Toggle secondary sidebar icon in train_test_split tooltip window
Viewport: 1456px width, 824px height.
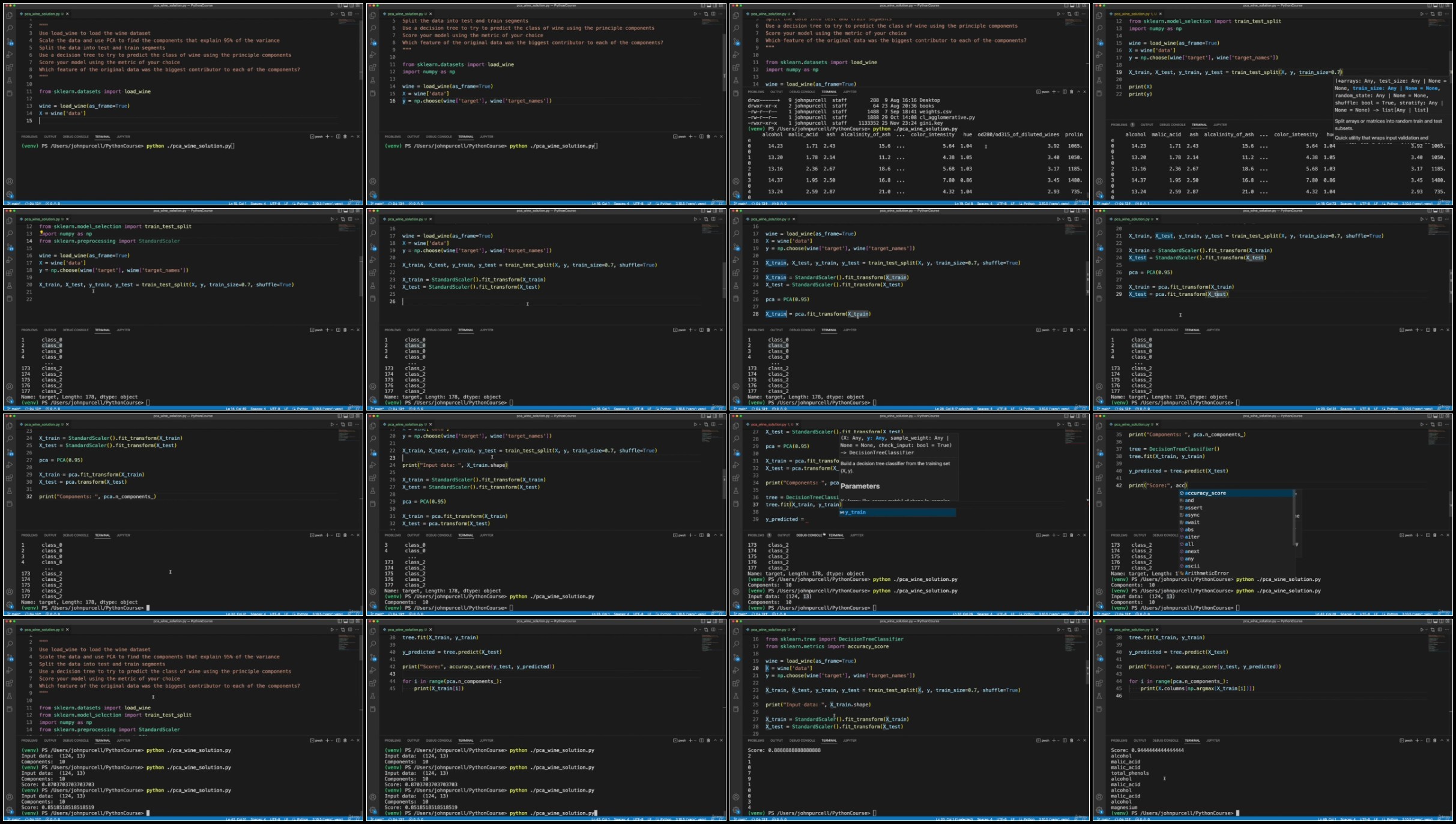pyautogui.click(x=1442, y=5)
